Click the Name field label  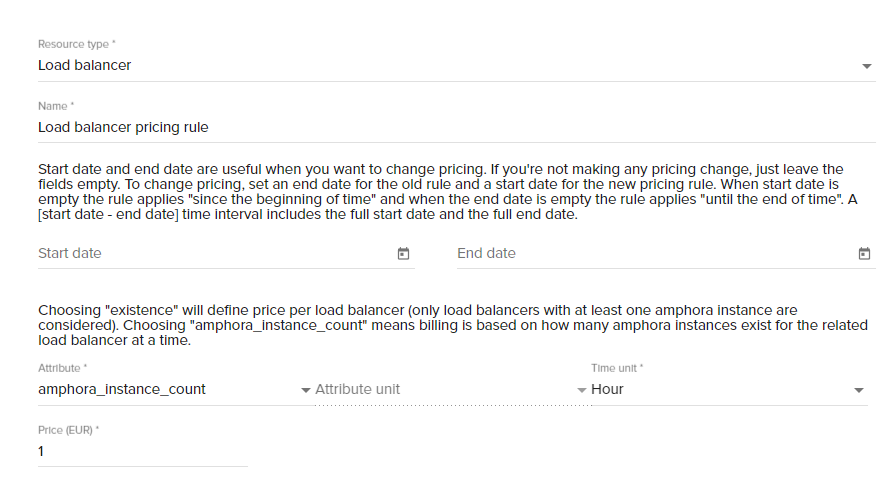[x=56, y=106]
